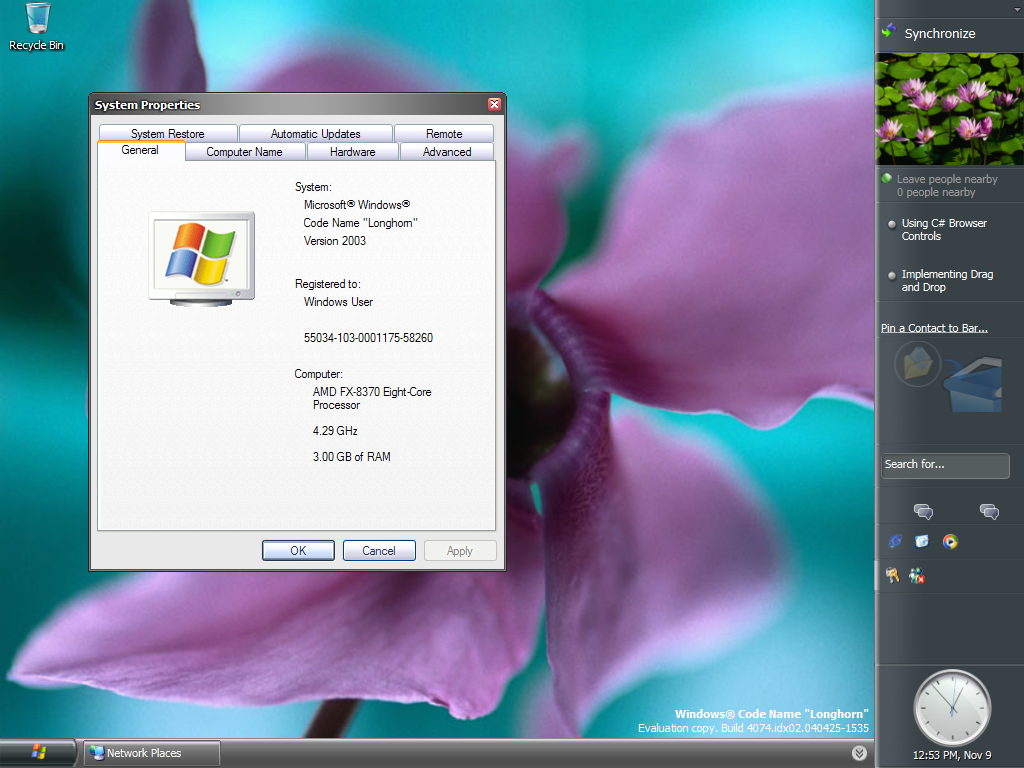Switch to the System Restore tab
Viewport: 1024px width, 768px height.
click(x=167, y=133)
